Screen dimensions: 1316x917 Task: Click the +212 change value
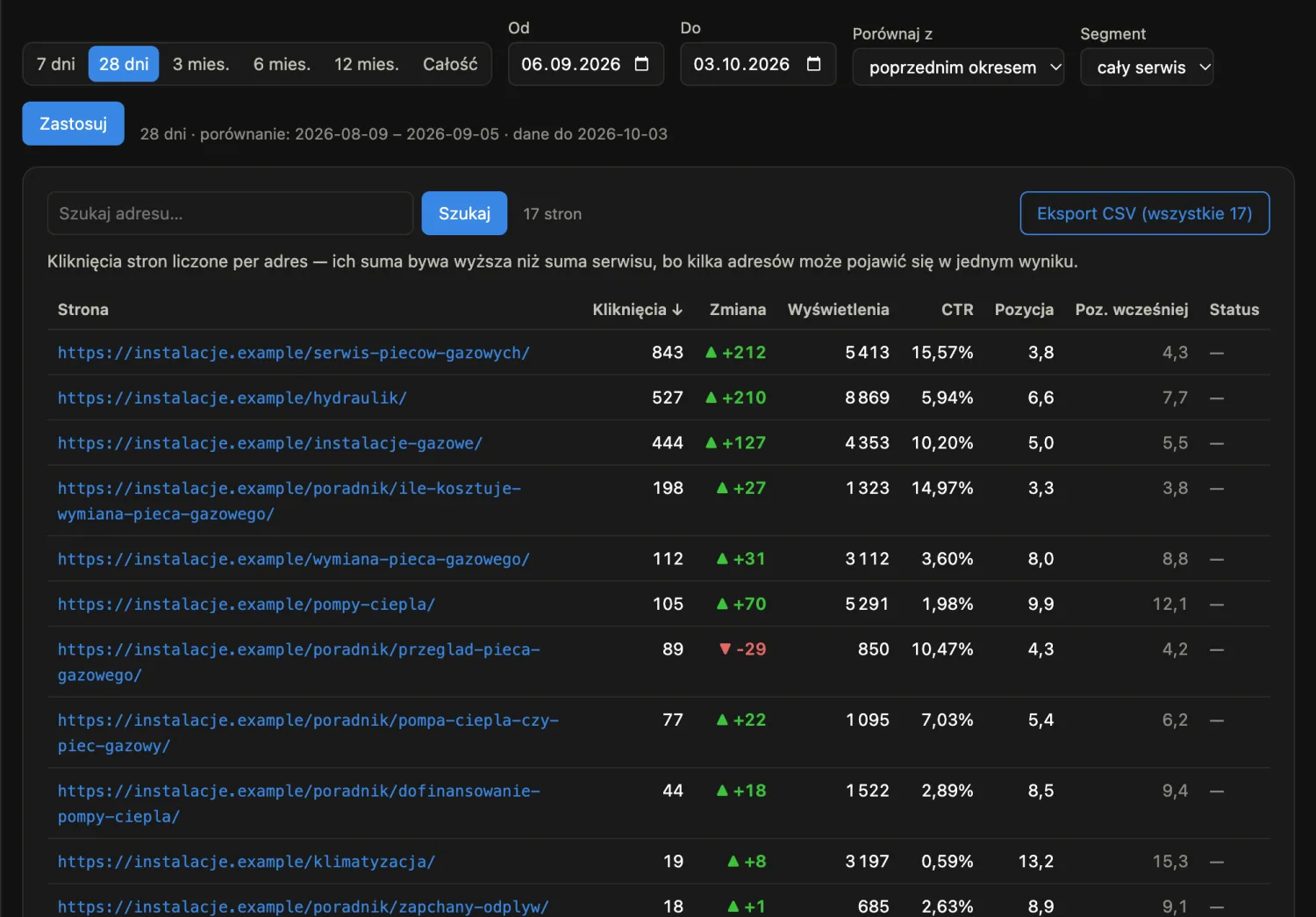point(736,353)
